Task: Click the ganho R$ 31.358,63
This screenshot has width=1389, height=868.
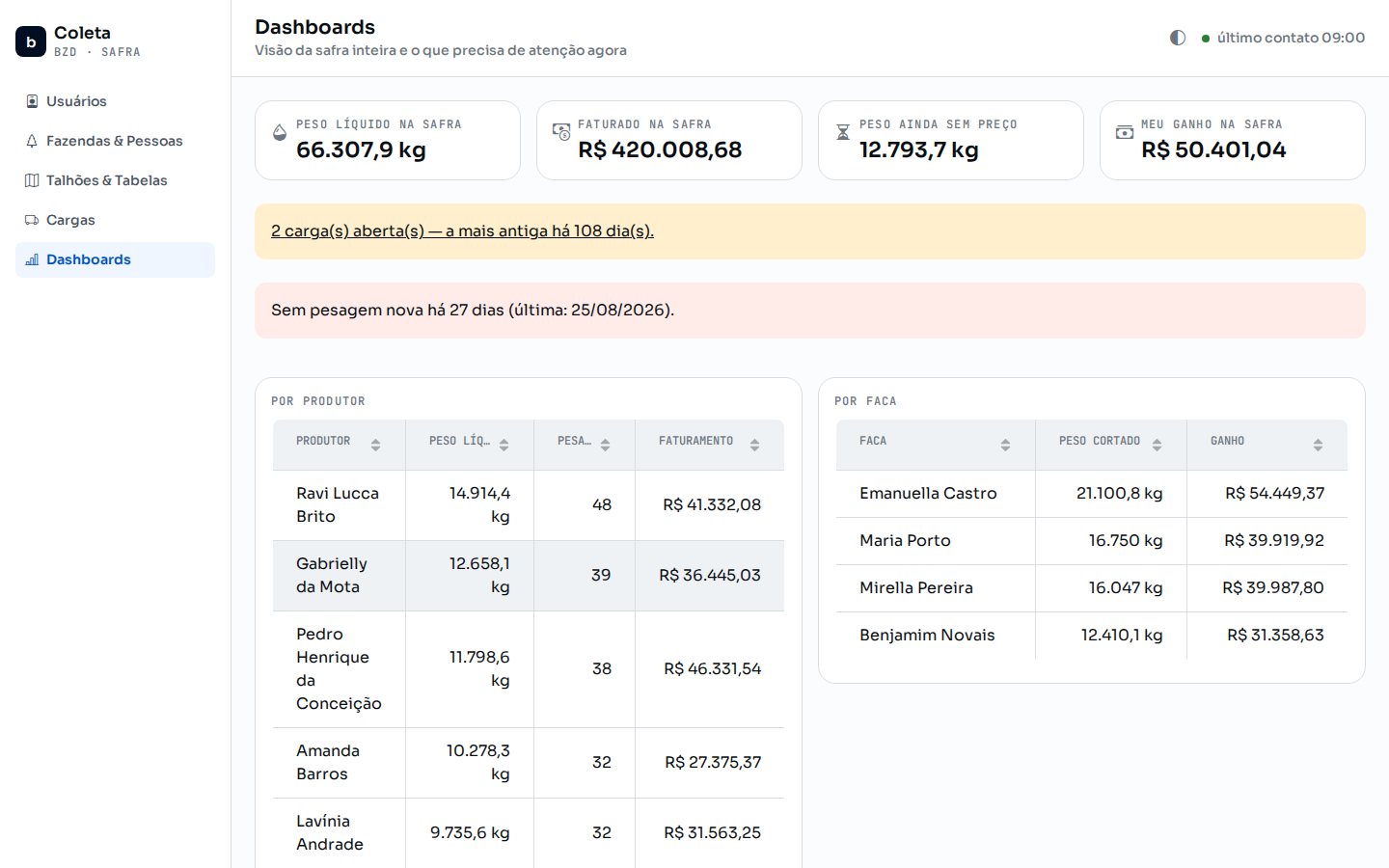Action: point(1276,635)
